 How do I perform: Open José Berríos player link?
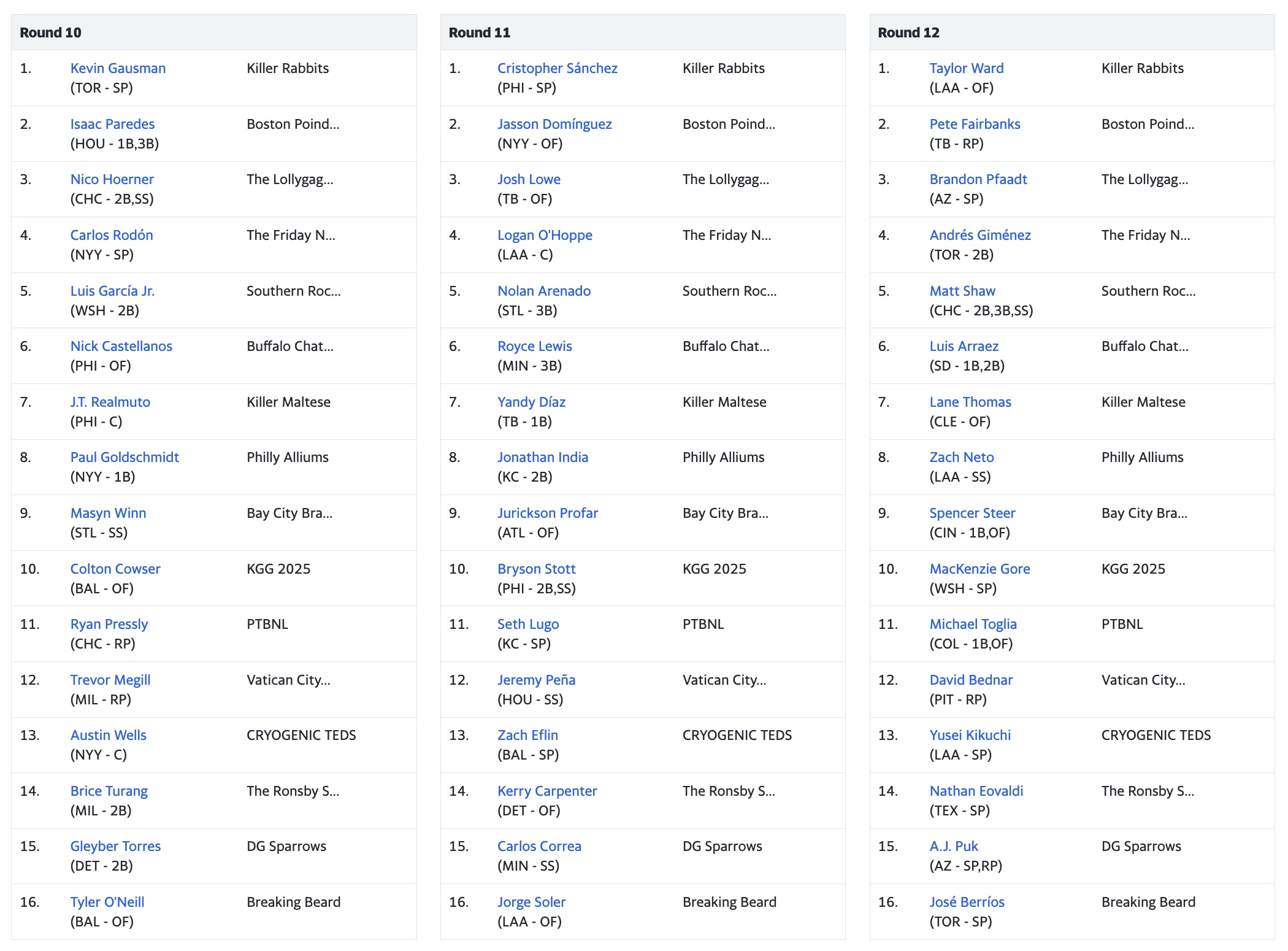967,902
